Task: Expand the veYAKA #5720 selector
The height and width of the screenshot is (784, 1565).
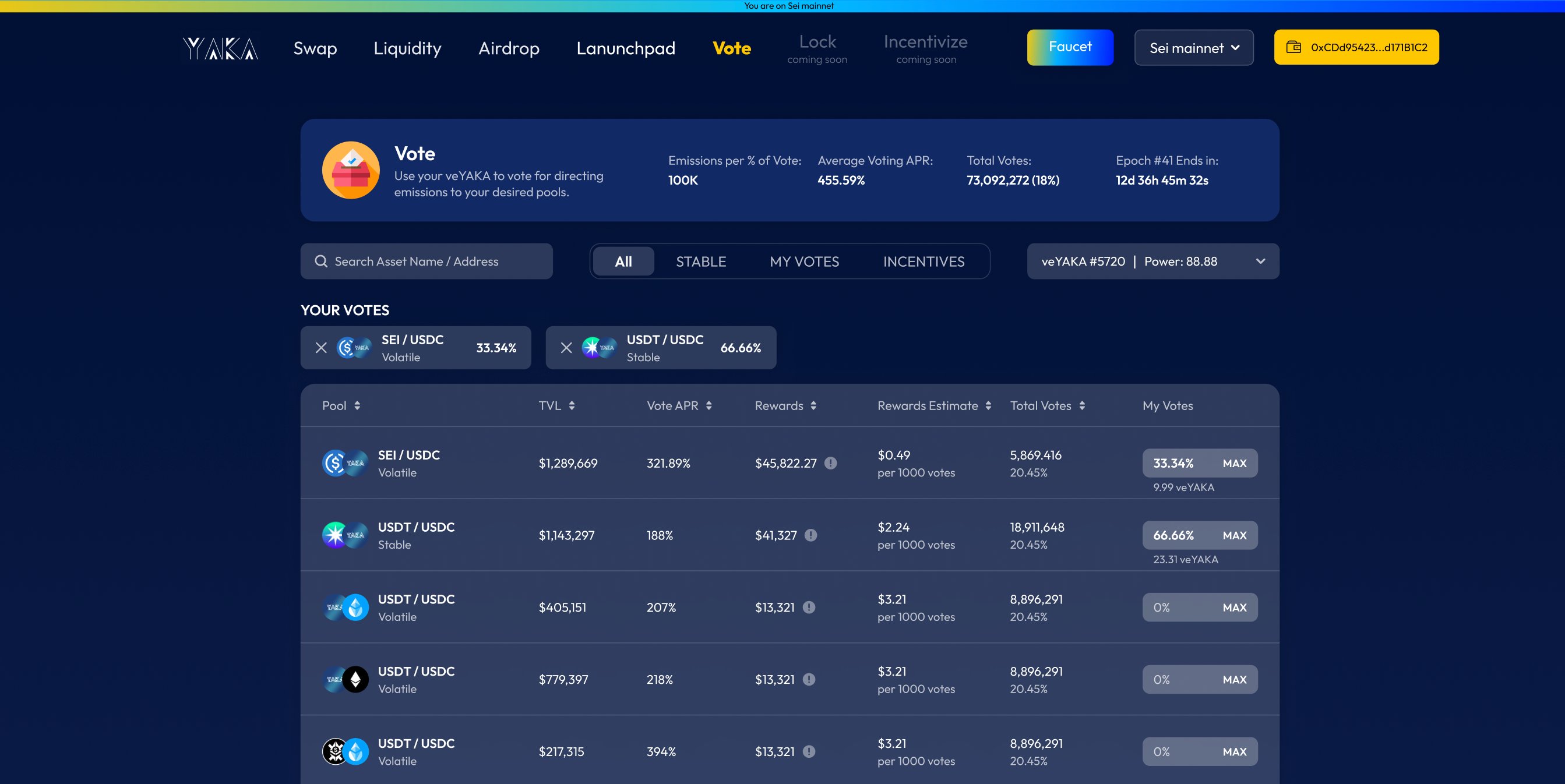Action: (x=1152, y=261)
